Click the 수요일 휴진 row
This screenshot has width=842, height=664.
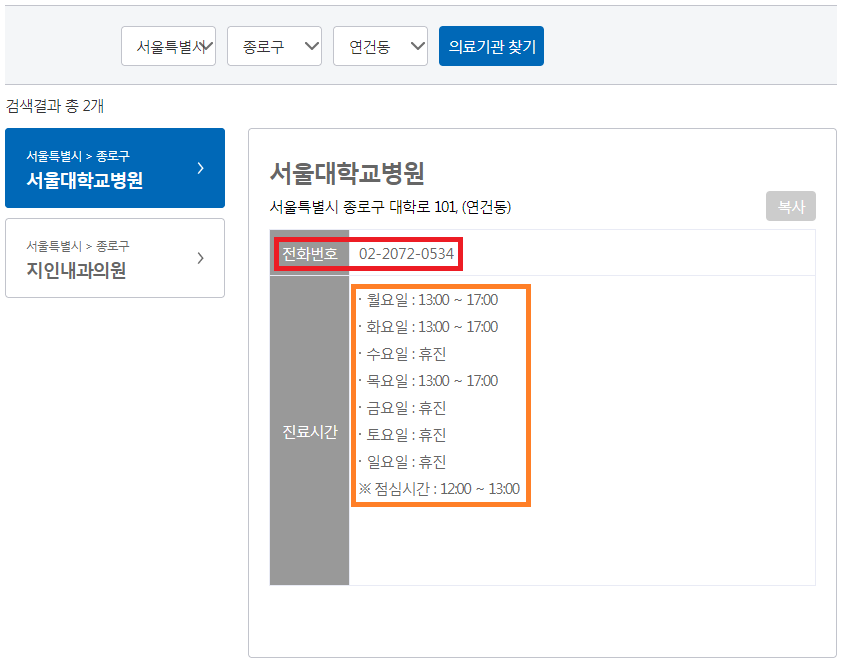click(x=402, y=354)
